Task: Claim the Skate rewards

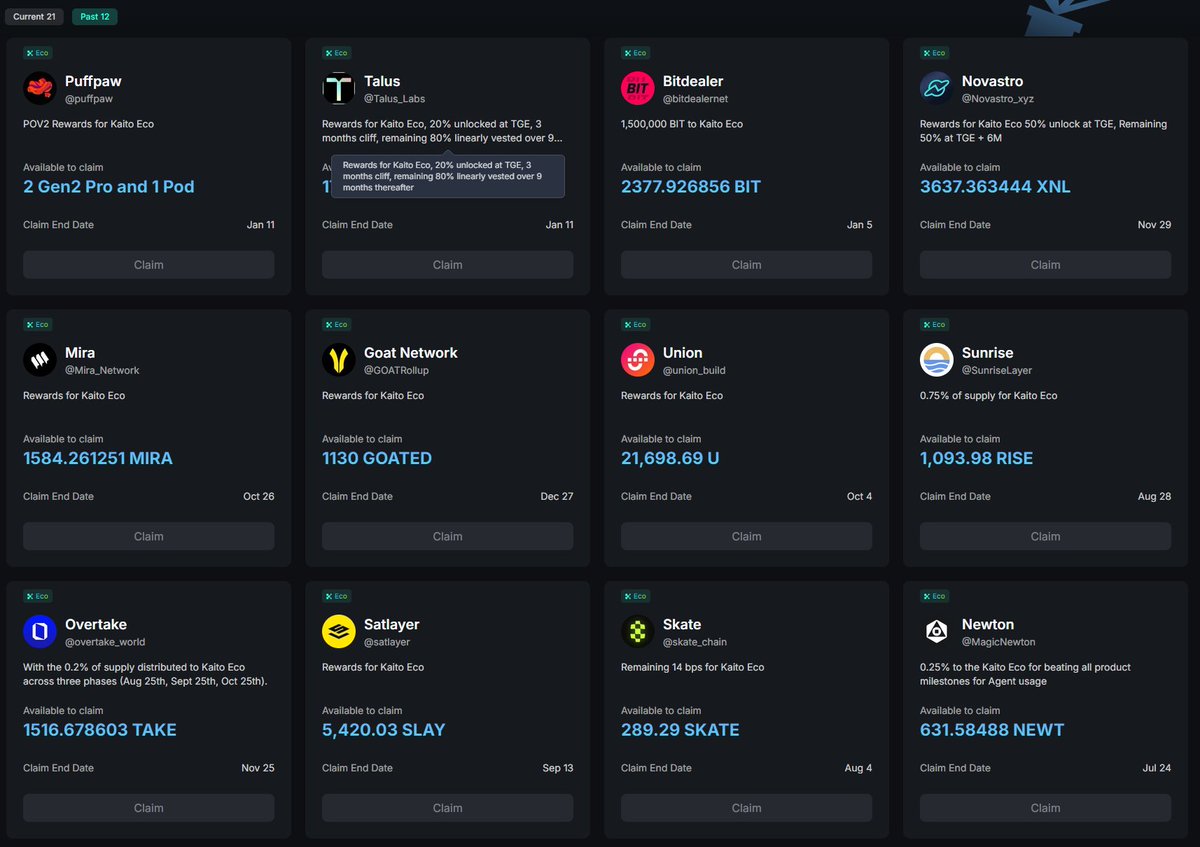Action: point(747,808)
